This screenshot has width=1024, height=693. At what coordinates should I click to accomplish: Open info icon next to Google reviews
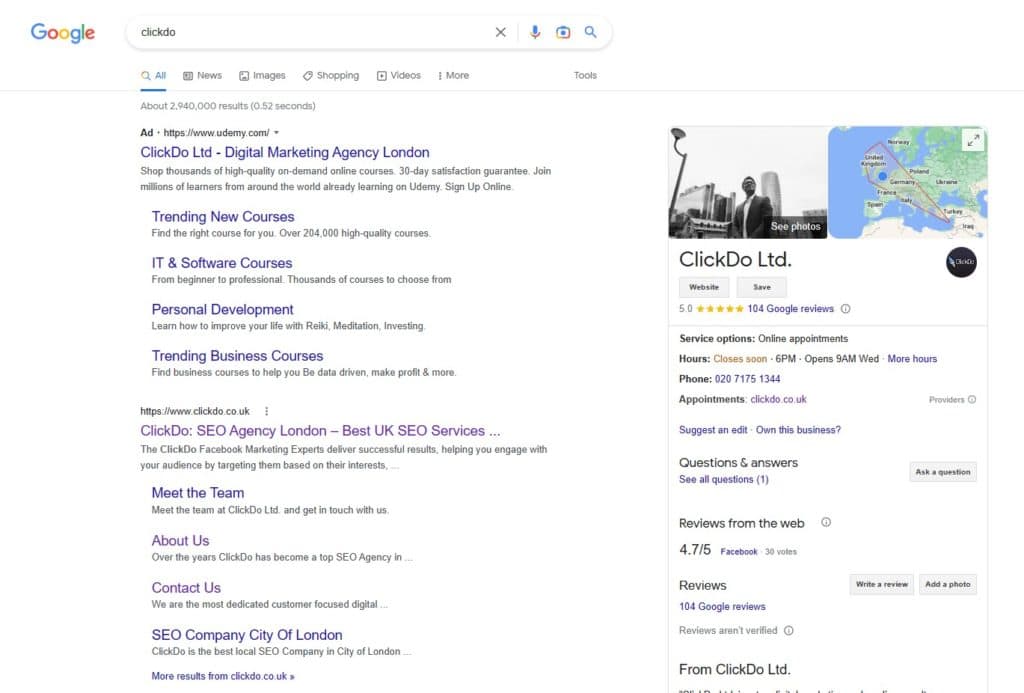click(x=846, y=309)
